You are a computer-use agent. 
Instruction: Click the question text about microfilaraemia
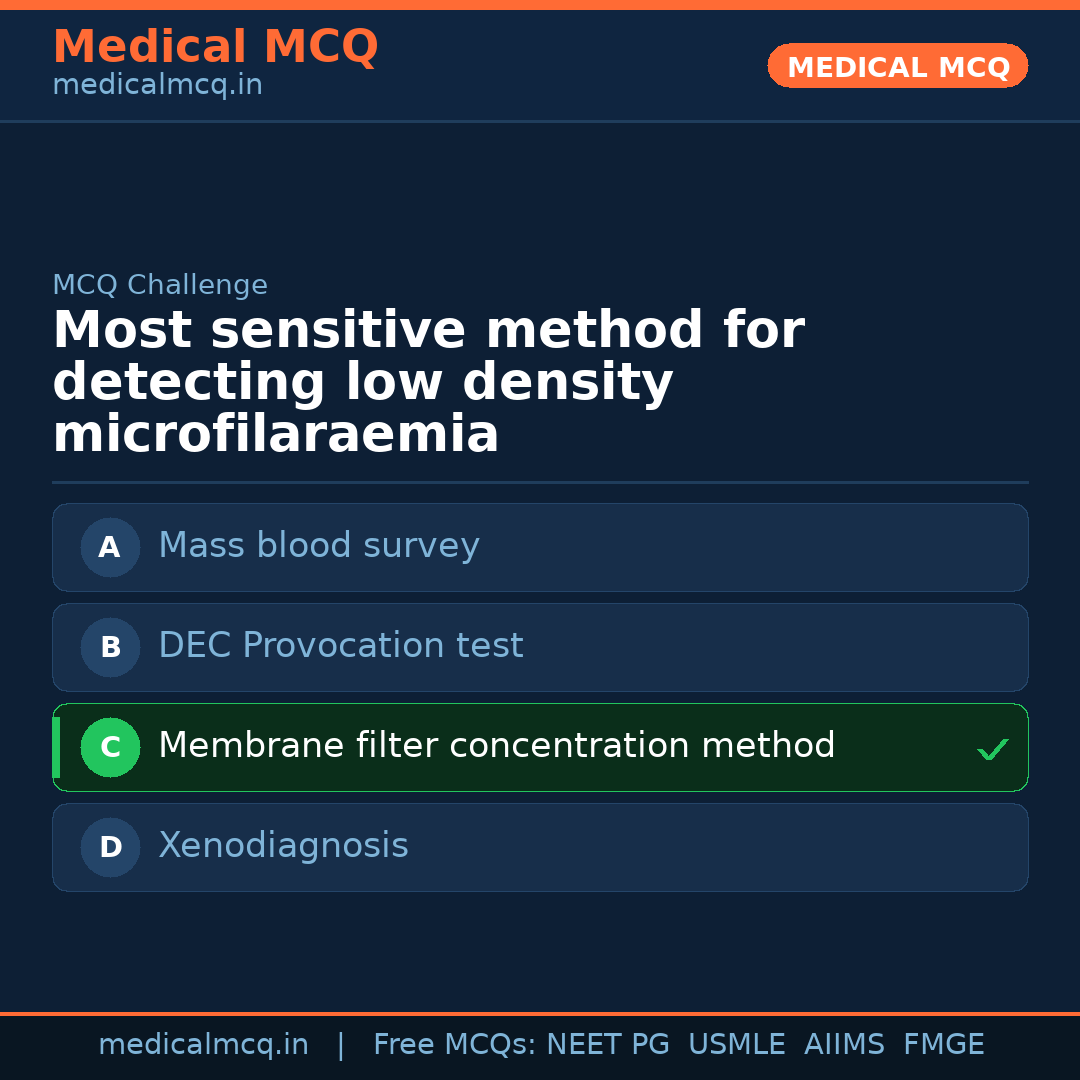(428, 382)
